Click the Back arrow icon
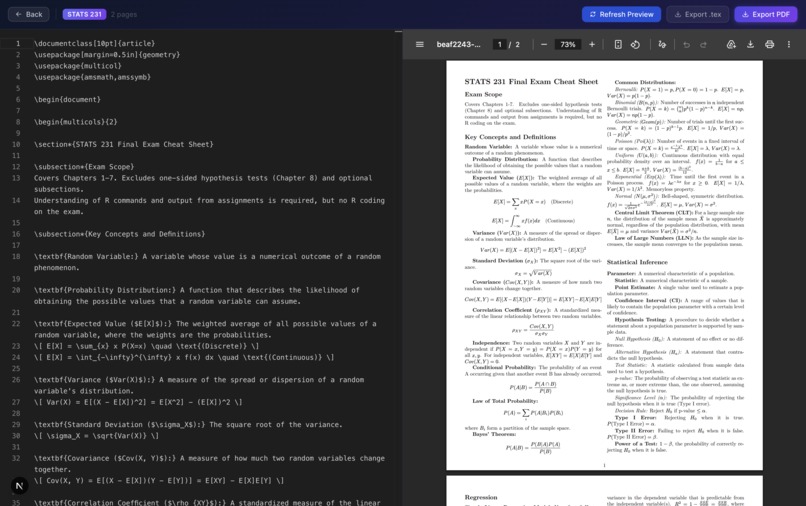Screen dimensions: 806x506 tap(19, 14)
